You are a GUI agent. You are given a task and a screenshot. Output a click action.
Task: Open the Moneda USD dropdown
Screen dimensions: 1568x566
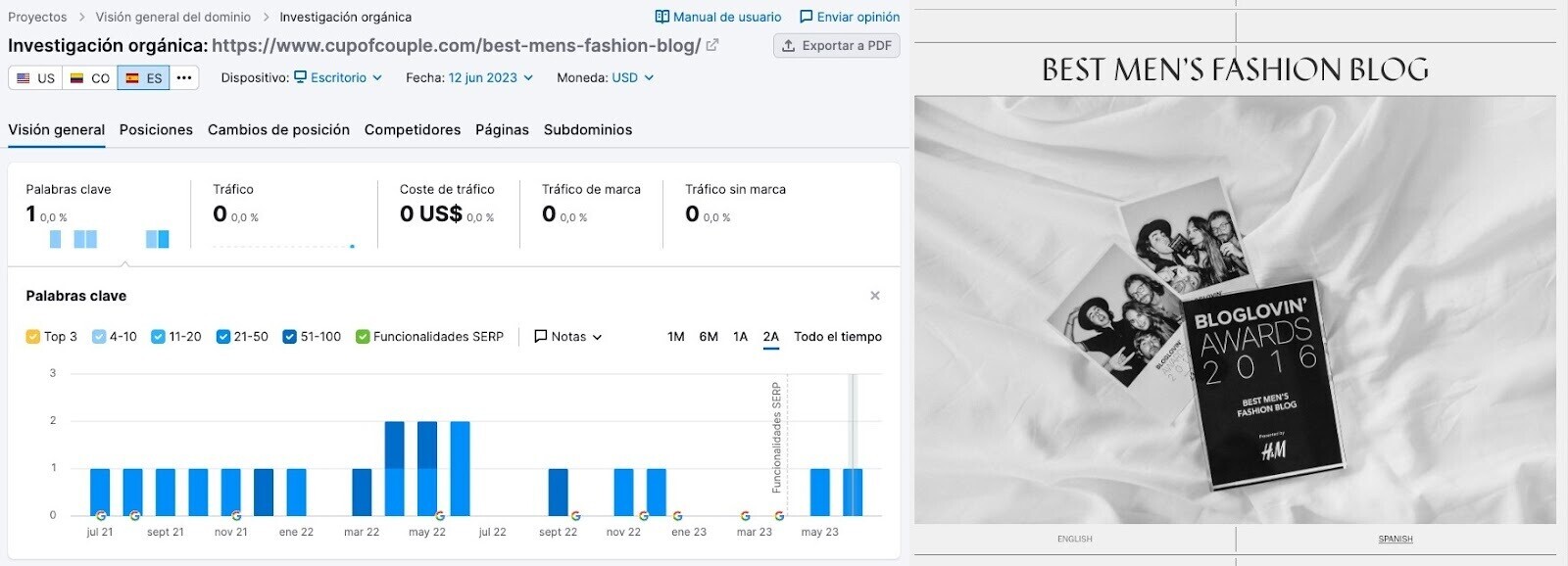click(633, 77)
